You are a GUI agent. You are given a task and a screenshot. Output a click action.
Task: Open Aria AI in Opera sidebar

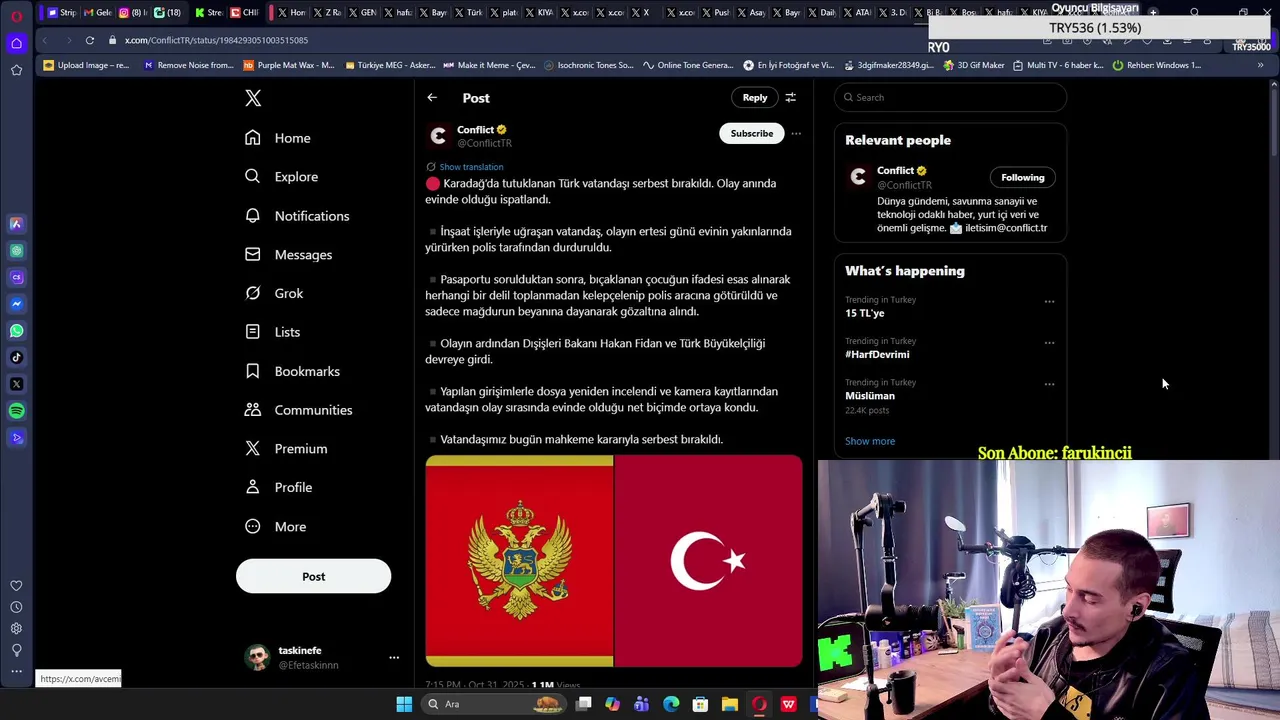point(16,224)
